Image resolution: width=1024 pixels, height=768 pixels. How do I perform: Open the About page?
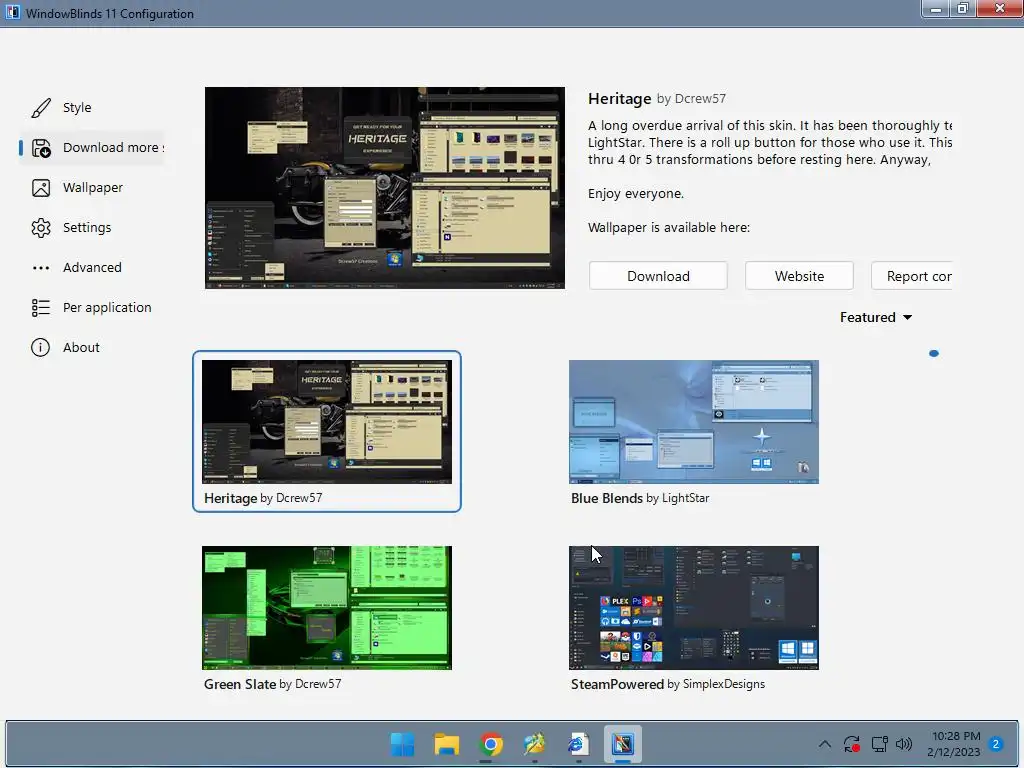pos(91,347)
